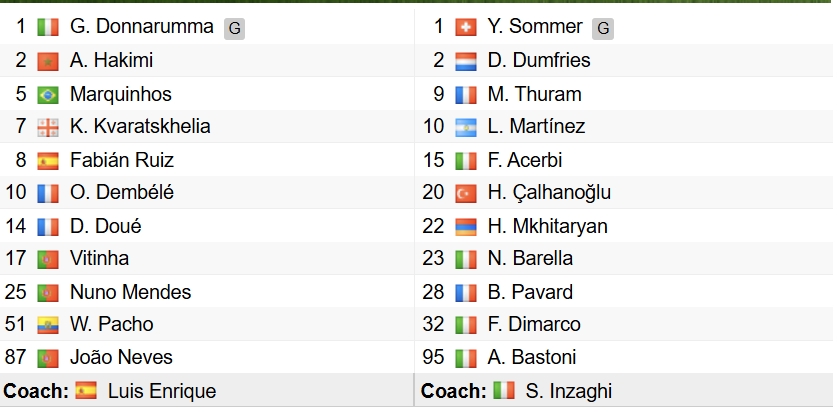Open O. Dembélé player link
This screenshot has width=838, height=412.
click(122, 193)
